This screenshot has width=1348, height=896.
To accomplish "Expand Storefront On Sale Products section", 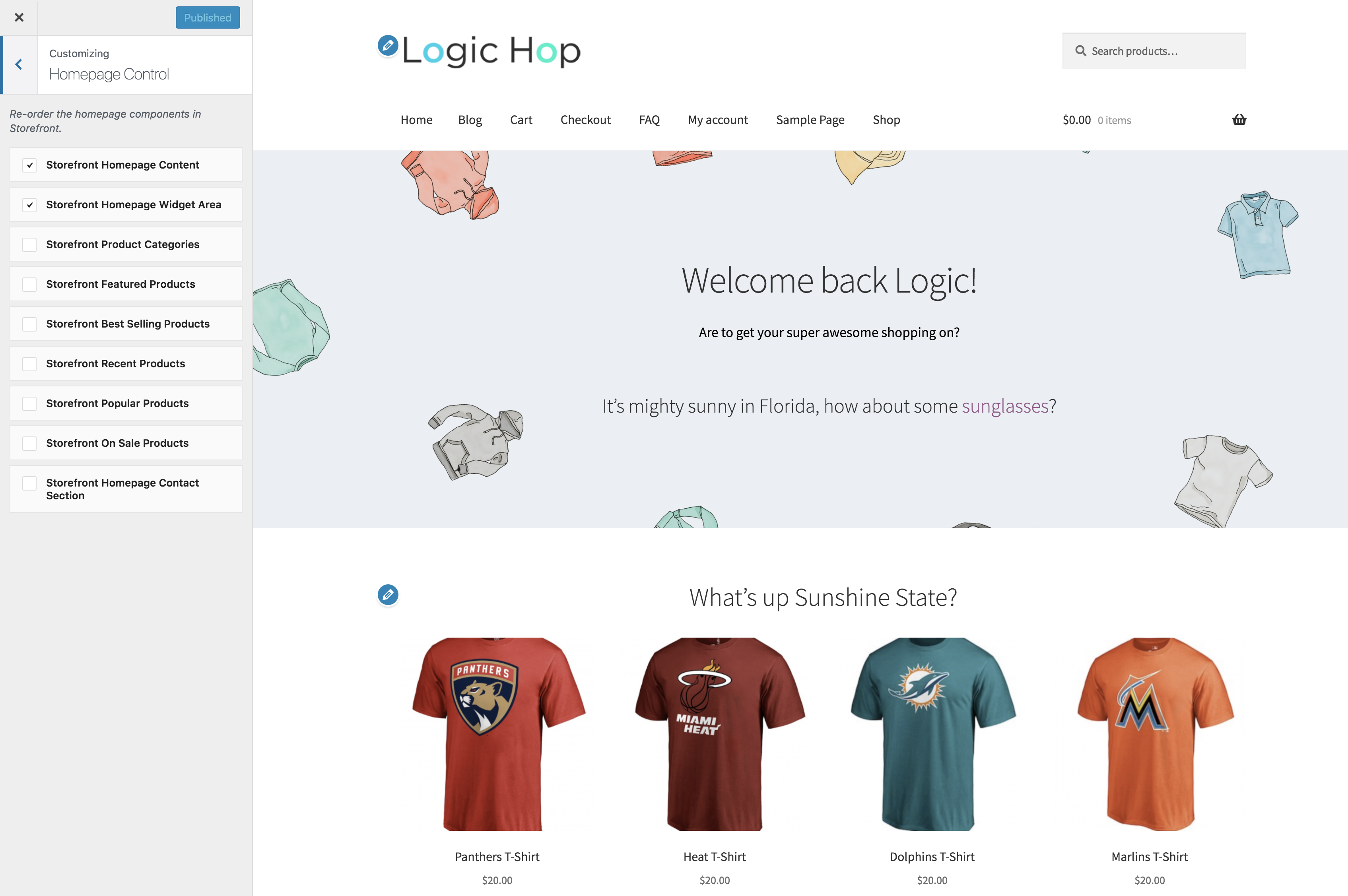I will pos(124,443).
